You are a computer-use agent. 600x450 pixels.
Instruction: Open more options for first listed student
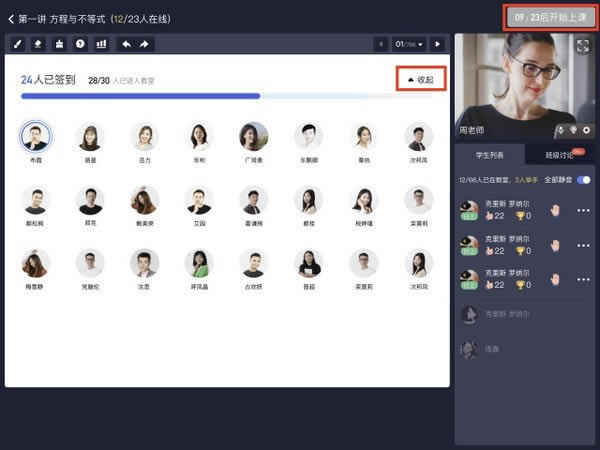tap(583, 210)
